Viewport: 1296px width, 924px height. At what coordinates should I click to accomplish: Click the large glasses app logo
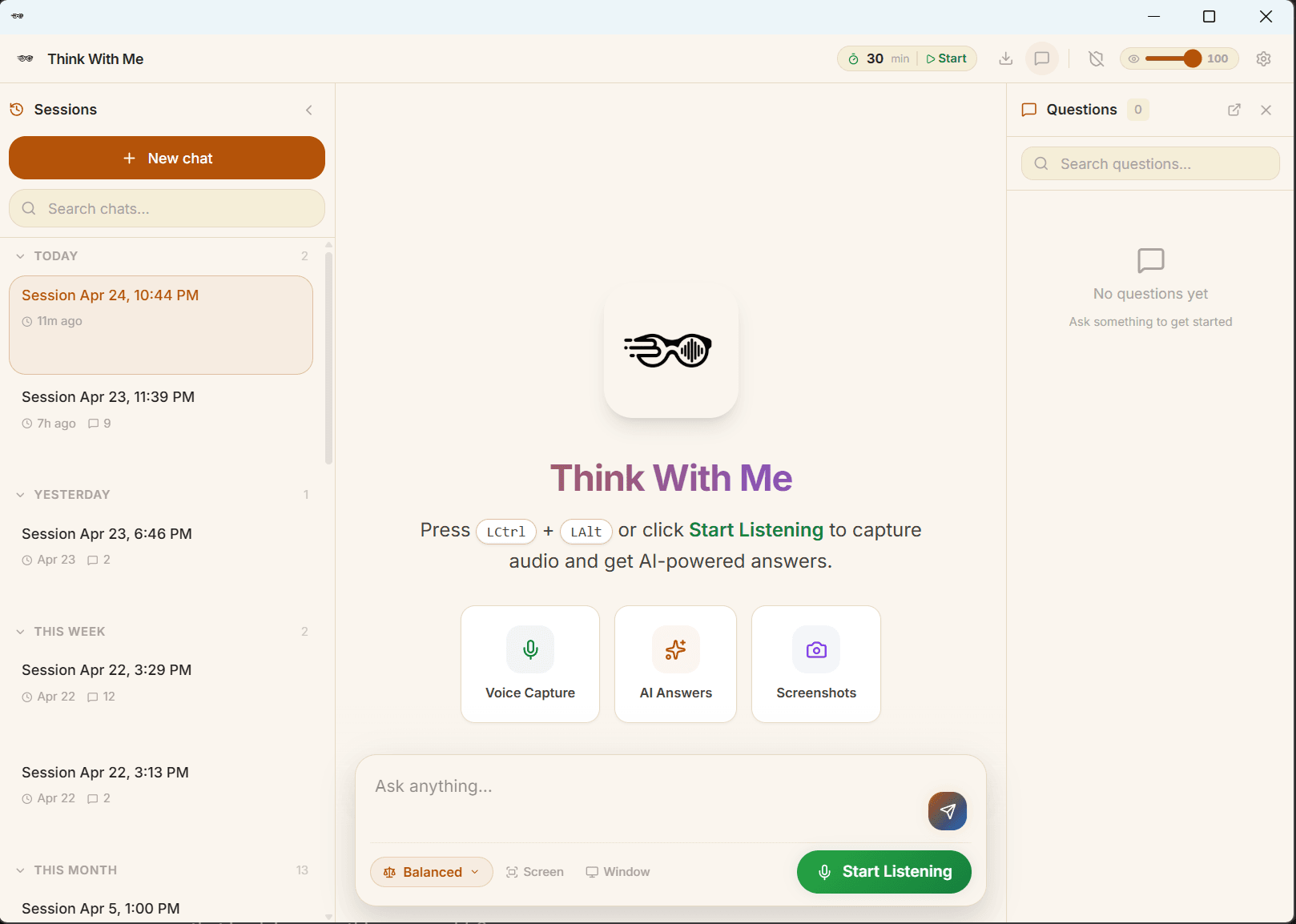pos(671,350)
